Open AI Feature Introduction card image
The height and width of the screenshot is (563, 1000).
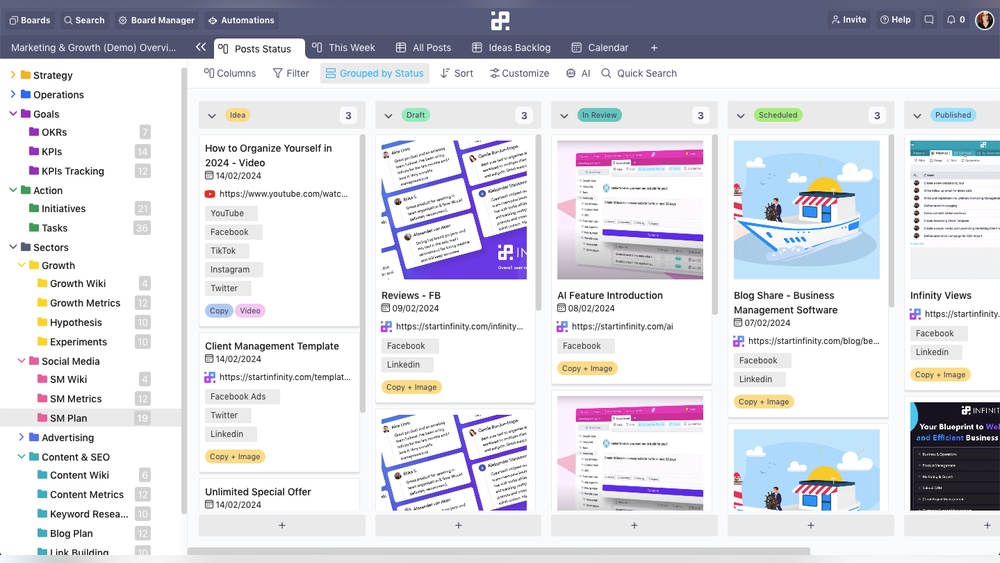(630, 210)
